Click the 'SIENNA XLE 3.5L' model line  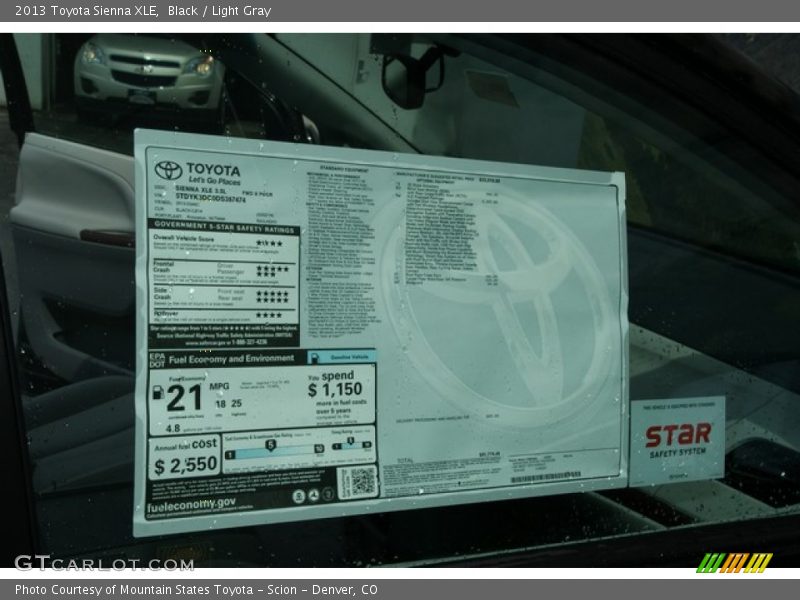pyautogui.click(x=201, y=189)
